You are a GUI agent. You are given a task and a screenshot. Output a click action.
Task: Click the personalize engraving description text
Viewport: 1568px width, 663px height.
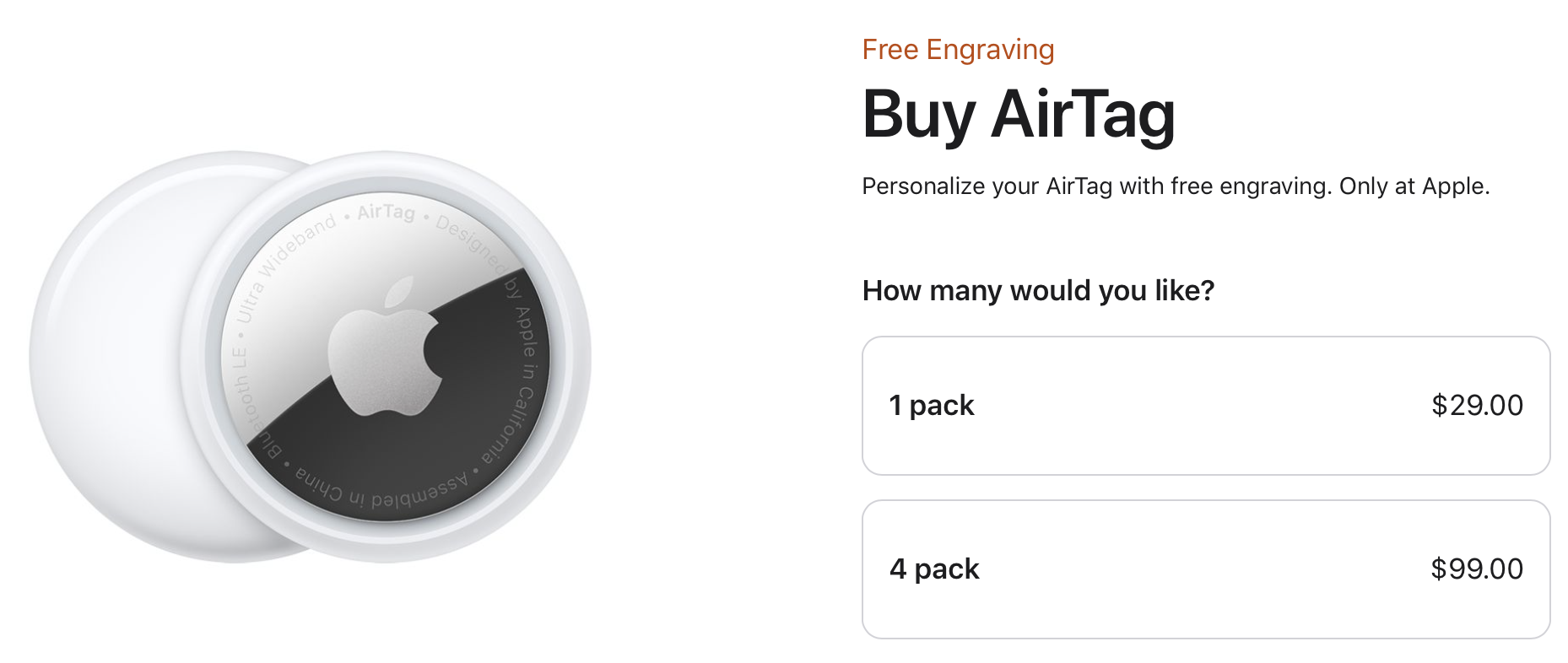1176,186
